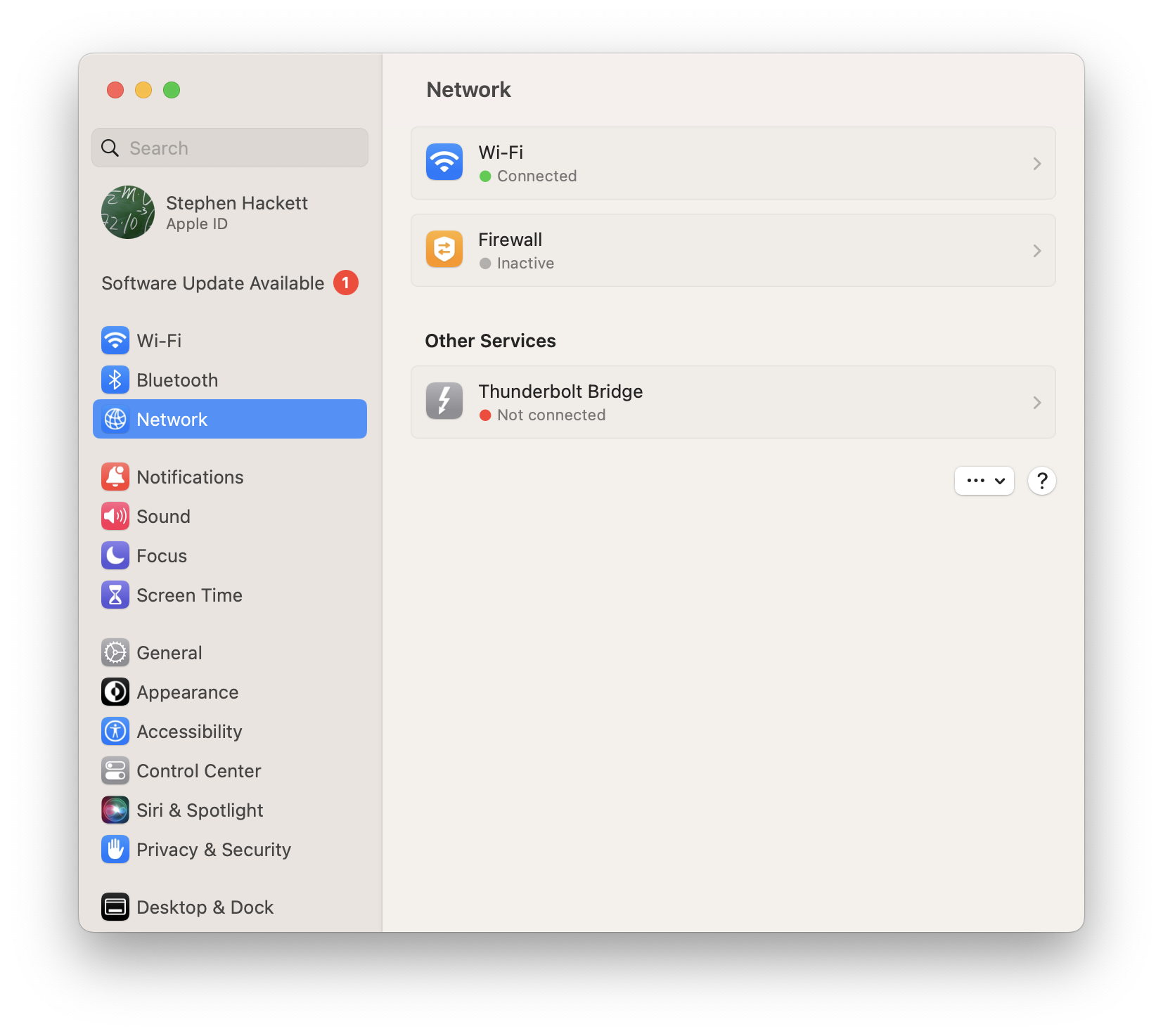Open Notifications via its bell icon
This screenshot has height=1036, width=1163.
115,477
